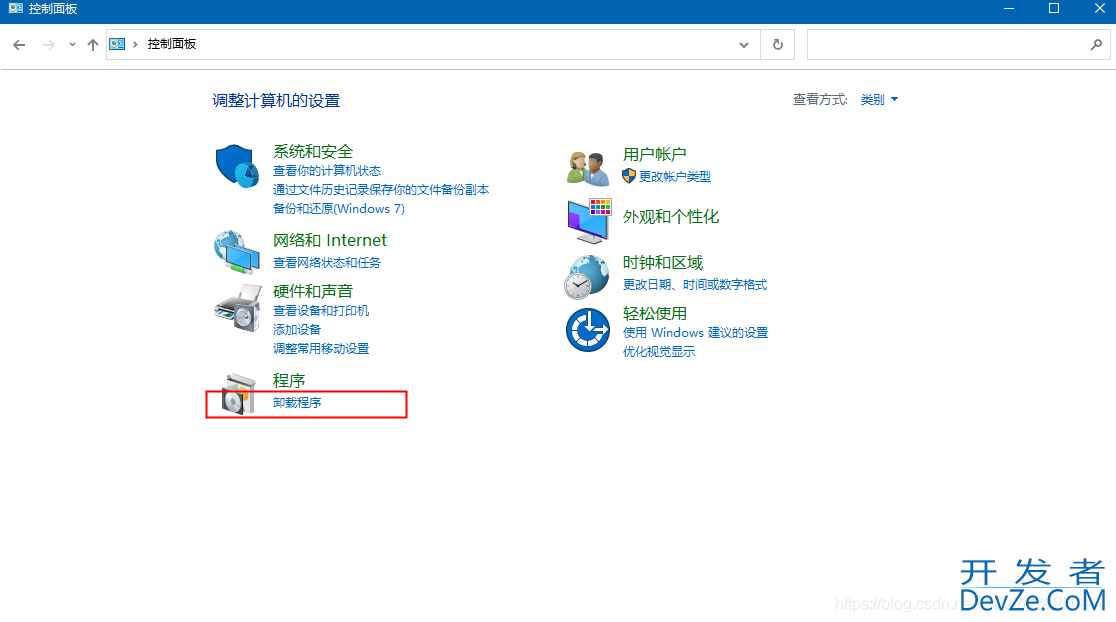Image resolution: width=1116 pixels, height=622 pixels.
Task: Click 查看设备和打印机 link
Action: [321, 311]
